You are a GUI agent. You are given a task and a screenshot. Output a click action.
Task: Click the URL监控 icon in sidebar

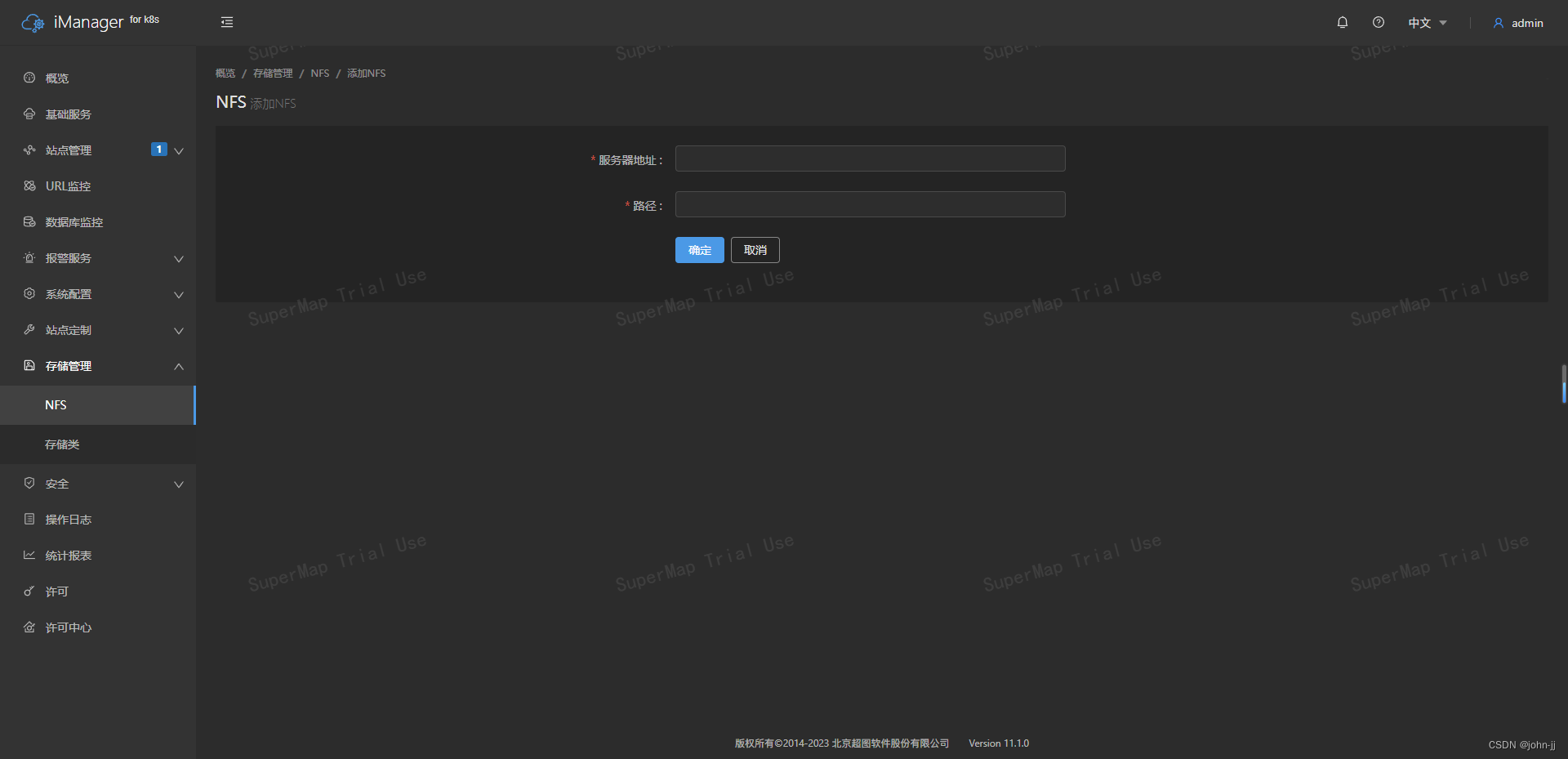click(x=29, y=185)
